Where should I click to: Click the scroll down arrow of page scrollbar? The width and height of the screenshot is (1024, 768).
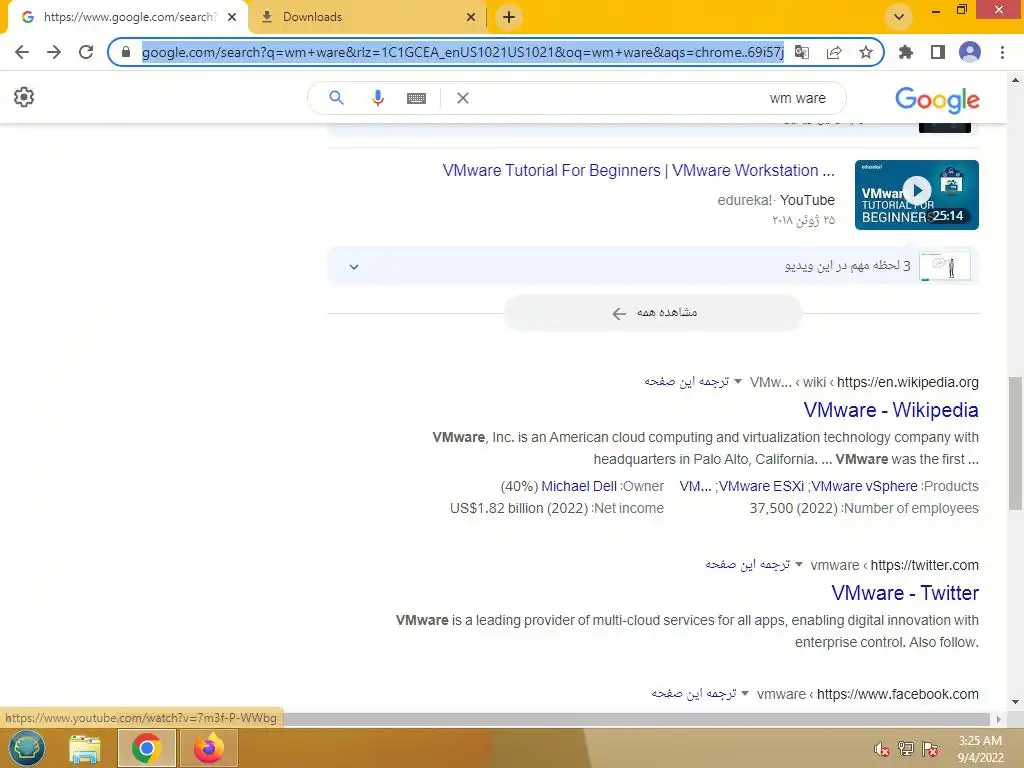1016,702
